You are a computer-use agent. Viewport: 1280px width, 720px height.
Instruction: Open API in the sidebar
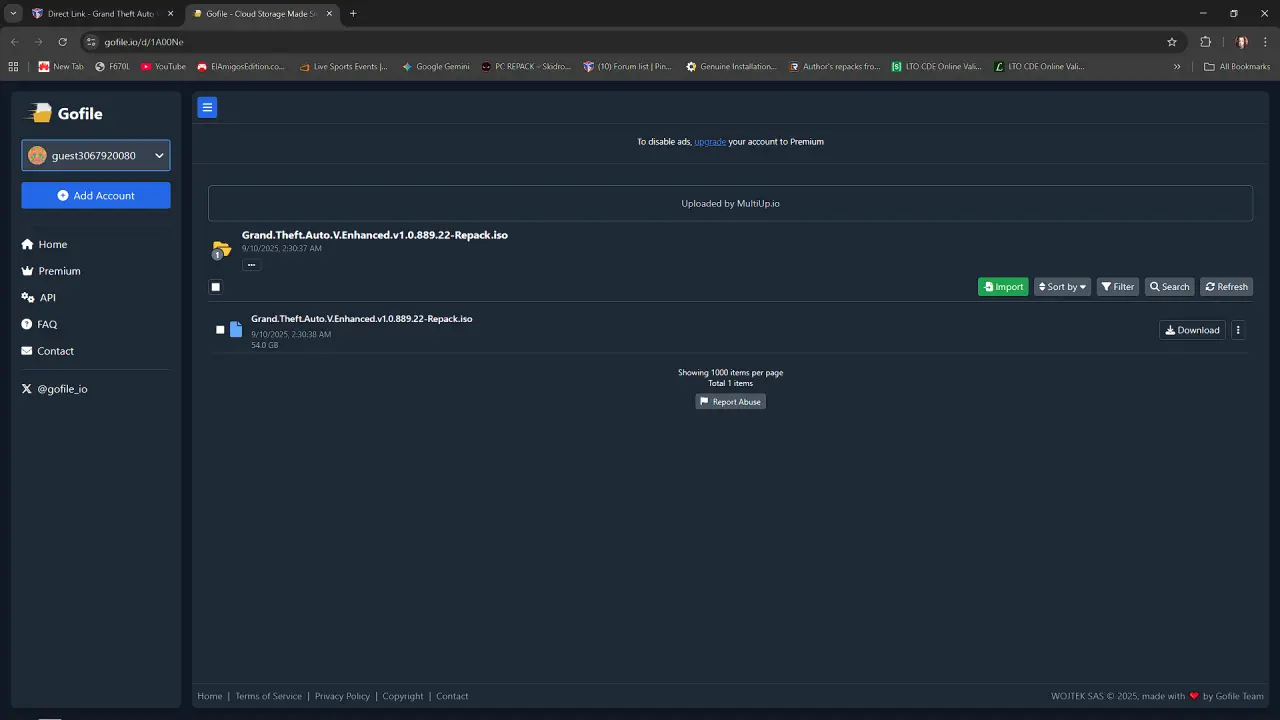pyautogui.click(x=39, y=298)
